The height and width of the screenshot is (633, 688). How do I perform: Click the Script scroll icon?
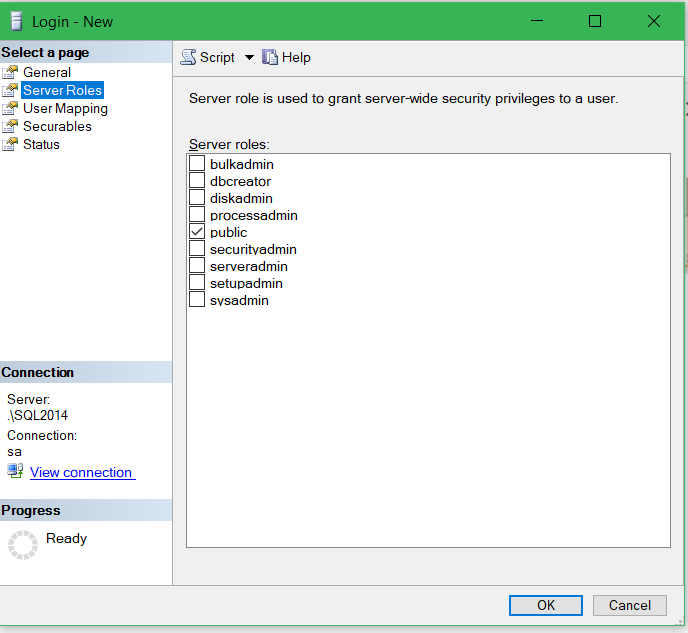(188, 57)
